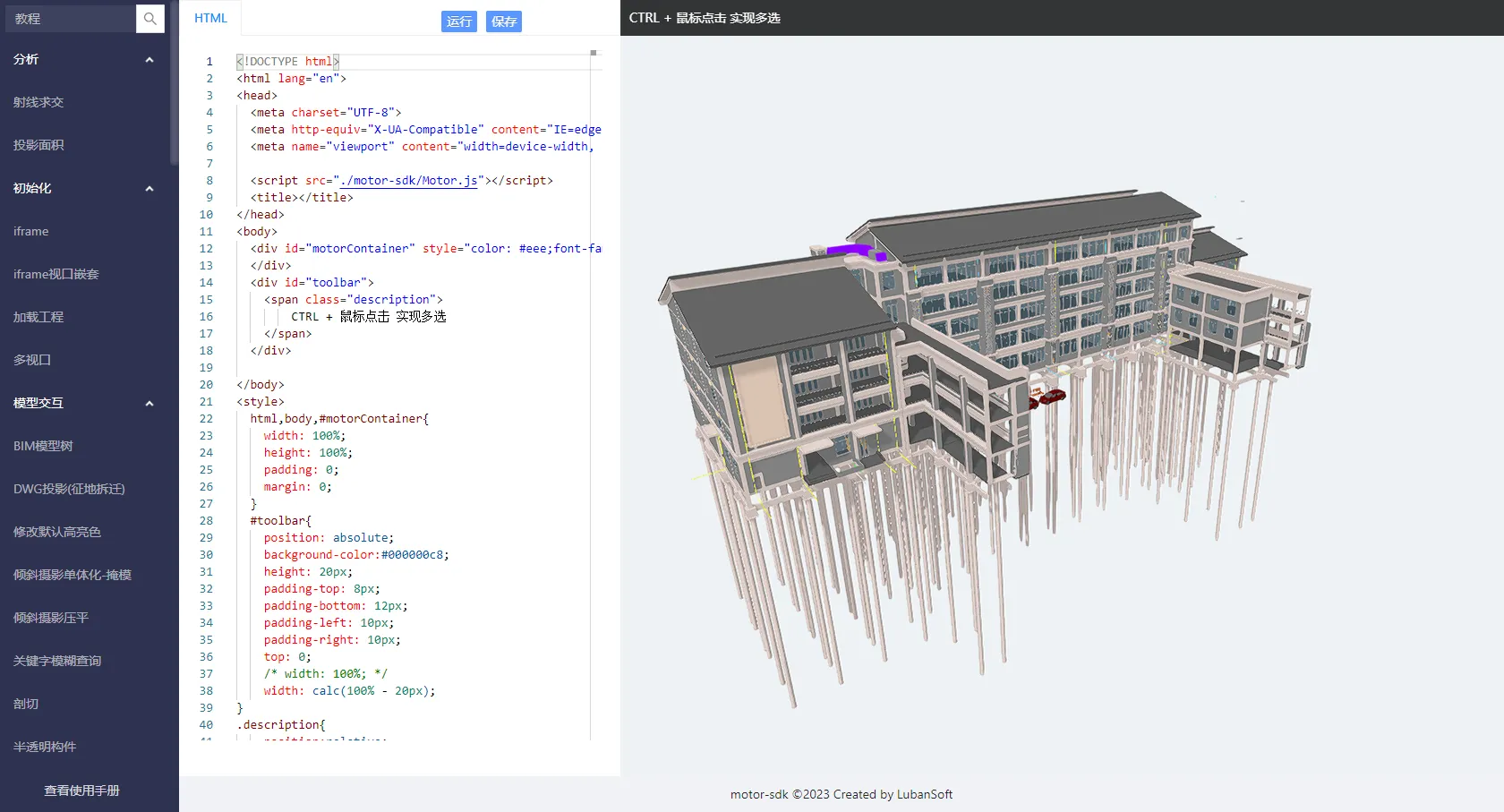
Task: Select 倾斜摄影单体化-掩模 menu item
Action: coord(73,575)
